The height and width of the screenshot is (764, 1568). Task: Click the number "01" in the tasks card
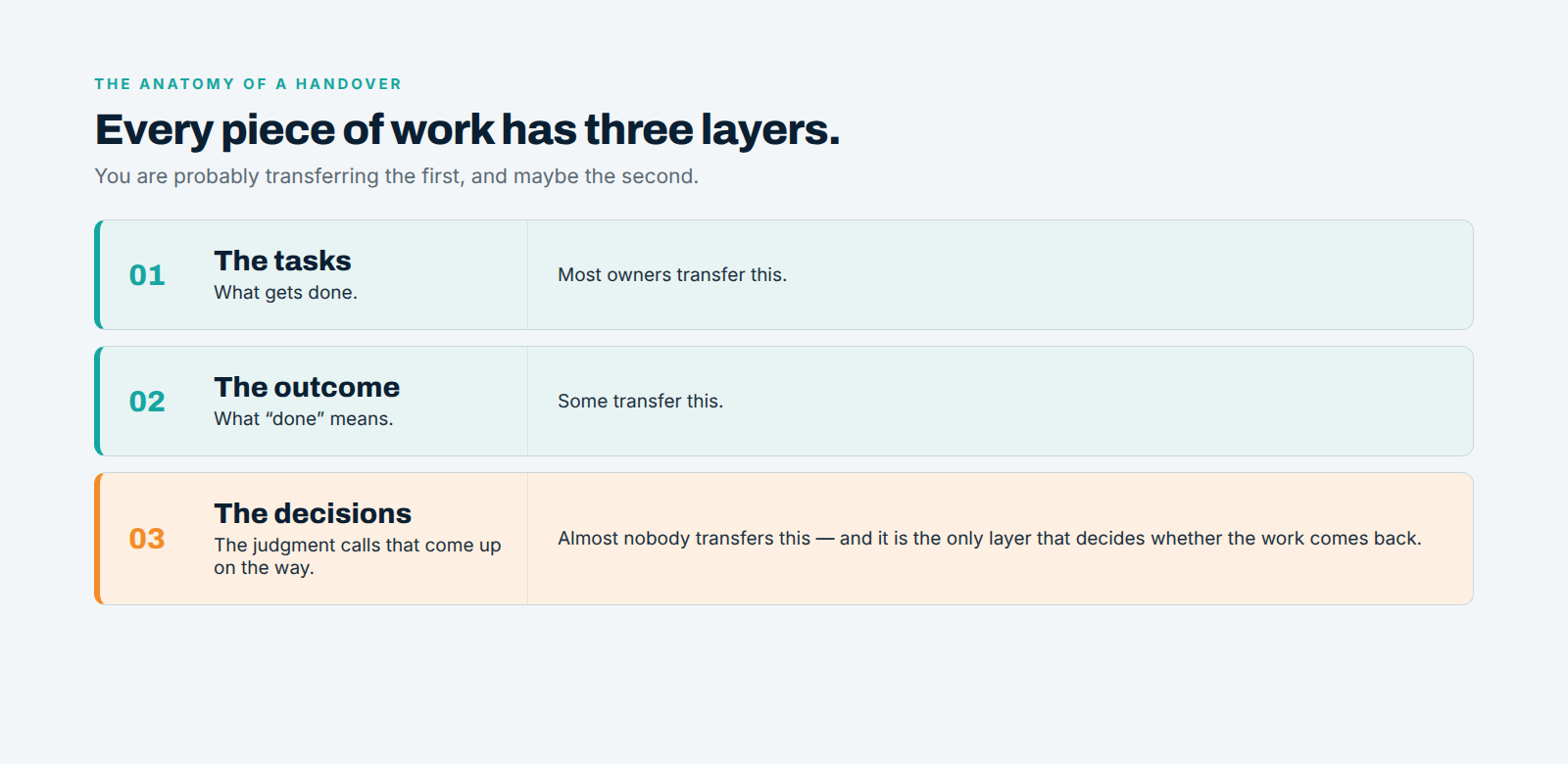point(147,275)
